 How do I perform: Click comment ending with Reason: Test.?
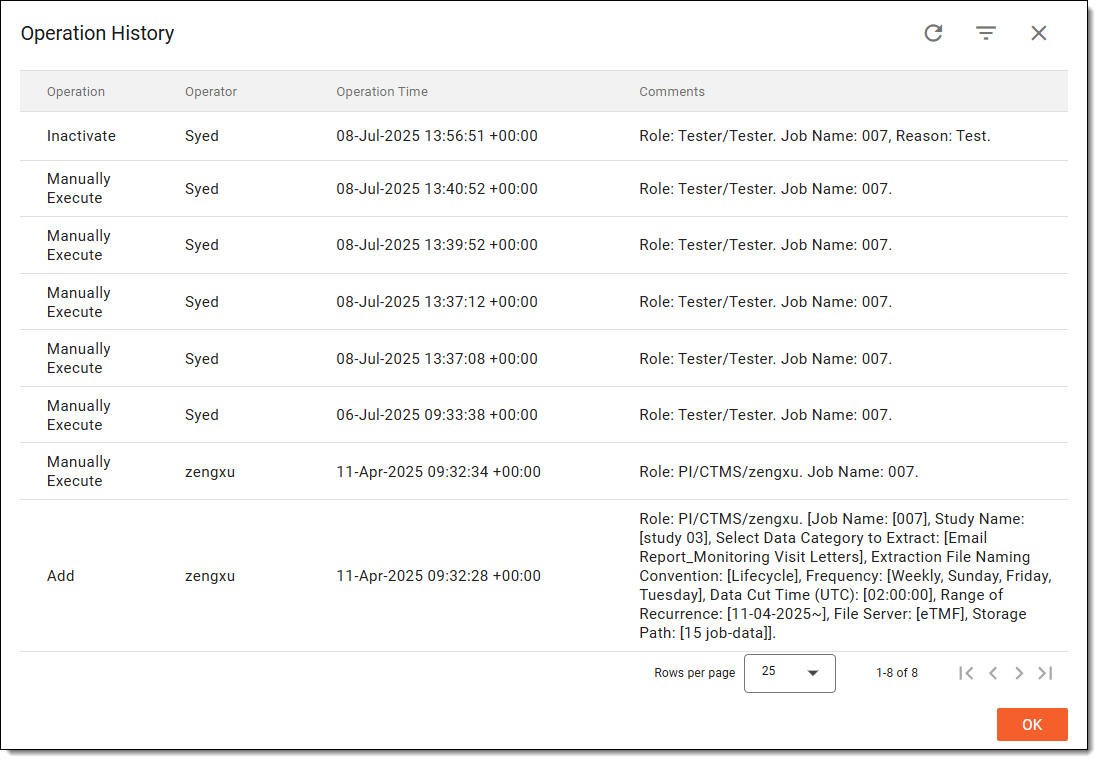(x=814, y=135)
